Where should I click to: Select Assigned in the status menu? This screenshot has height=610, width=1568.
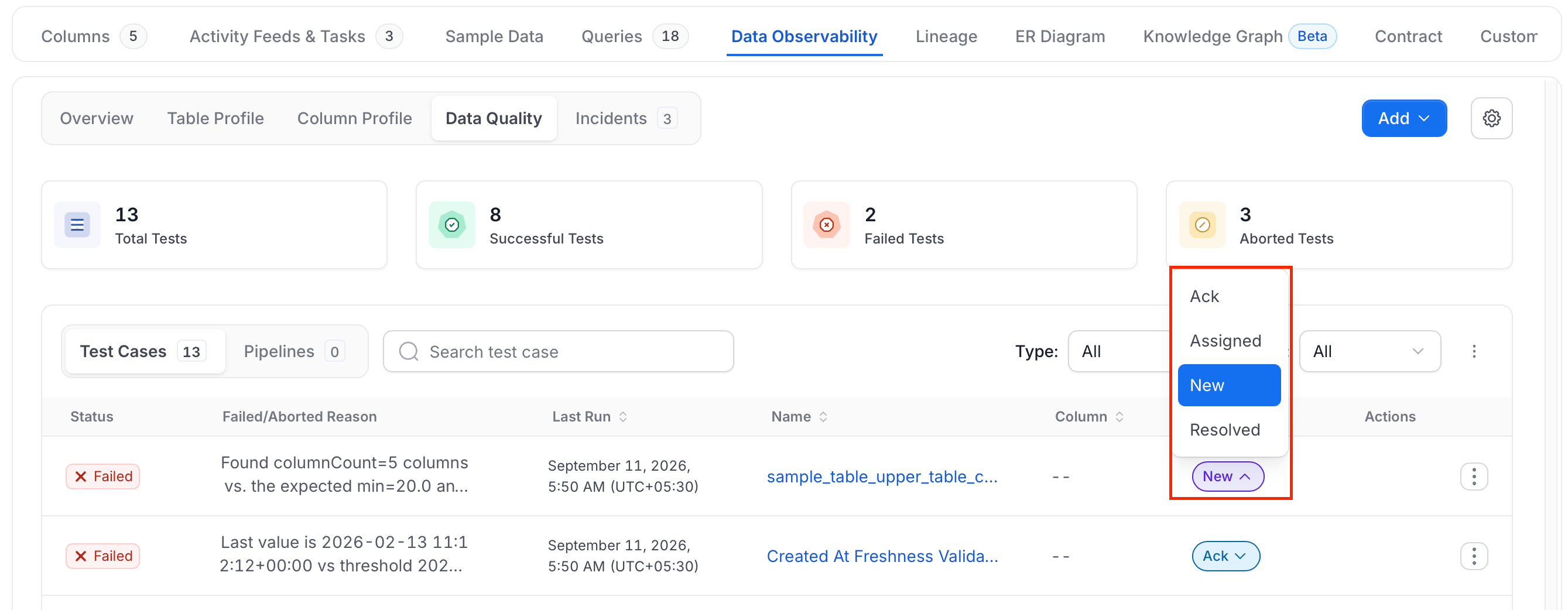(1228, 341)
